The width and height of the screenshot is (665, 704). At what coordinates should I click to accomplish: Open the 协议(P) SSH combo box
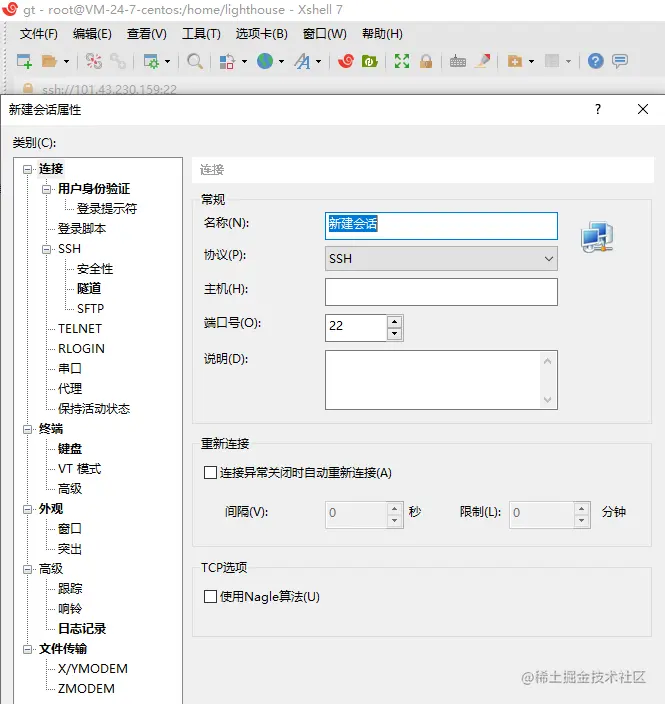pos(441,259)
